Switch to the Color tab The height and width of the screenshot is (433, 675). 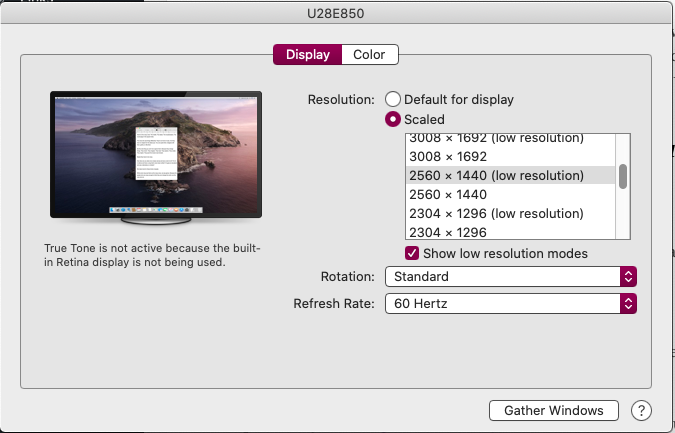point(369,55)
